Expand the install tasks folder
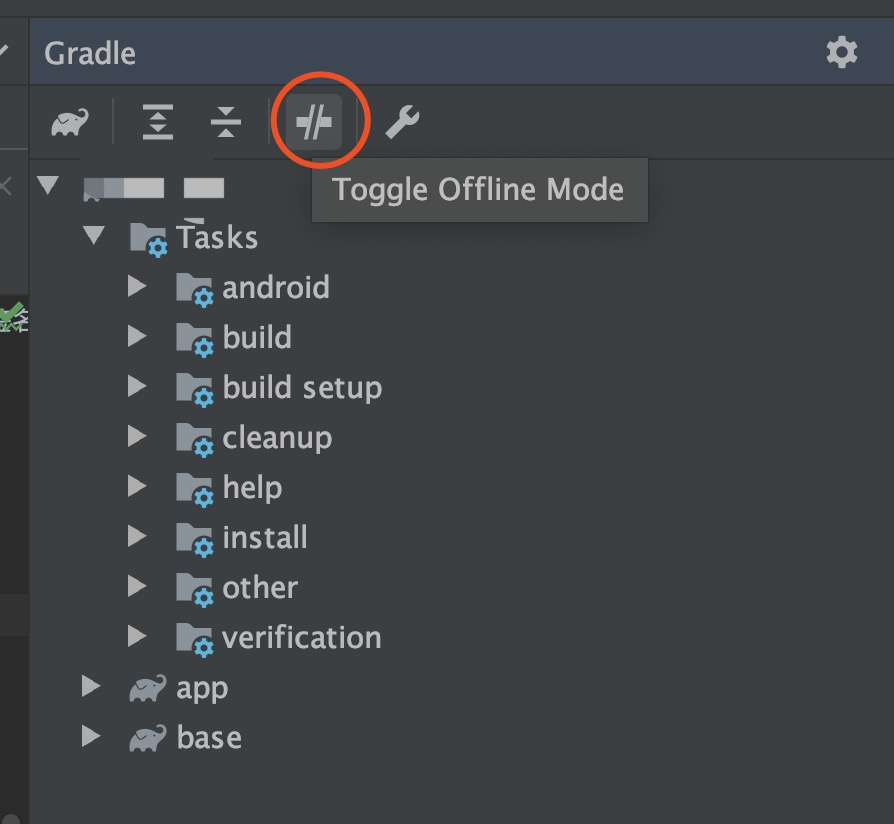Image resolution: width=894 pixels, height=824 pixels. point(137,537)
